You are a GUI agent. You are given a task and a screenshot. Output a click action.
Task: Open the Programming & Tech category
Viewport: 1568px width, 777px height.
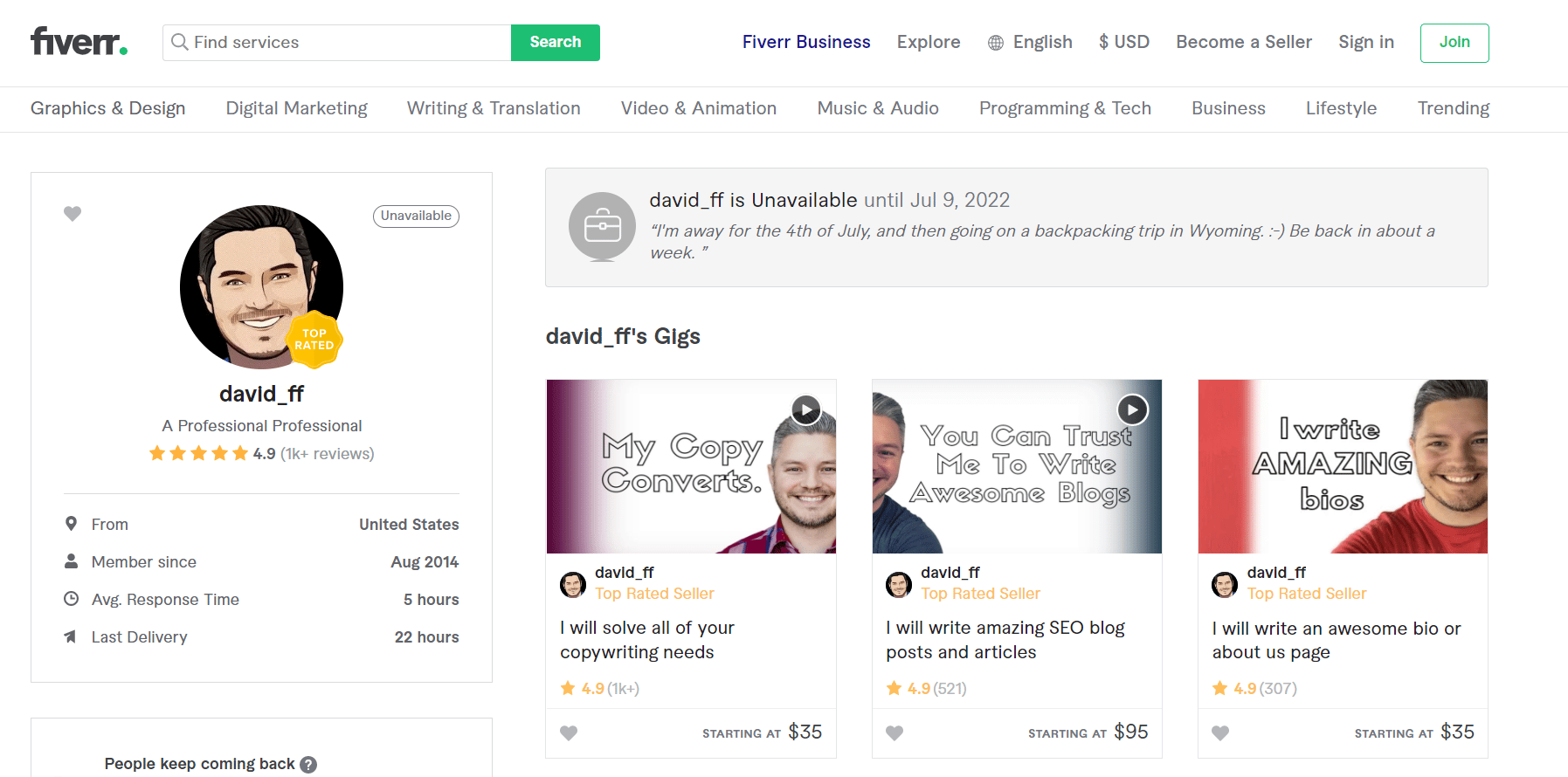1065,108
